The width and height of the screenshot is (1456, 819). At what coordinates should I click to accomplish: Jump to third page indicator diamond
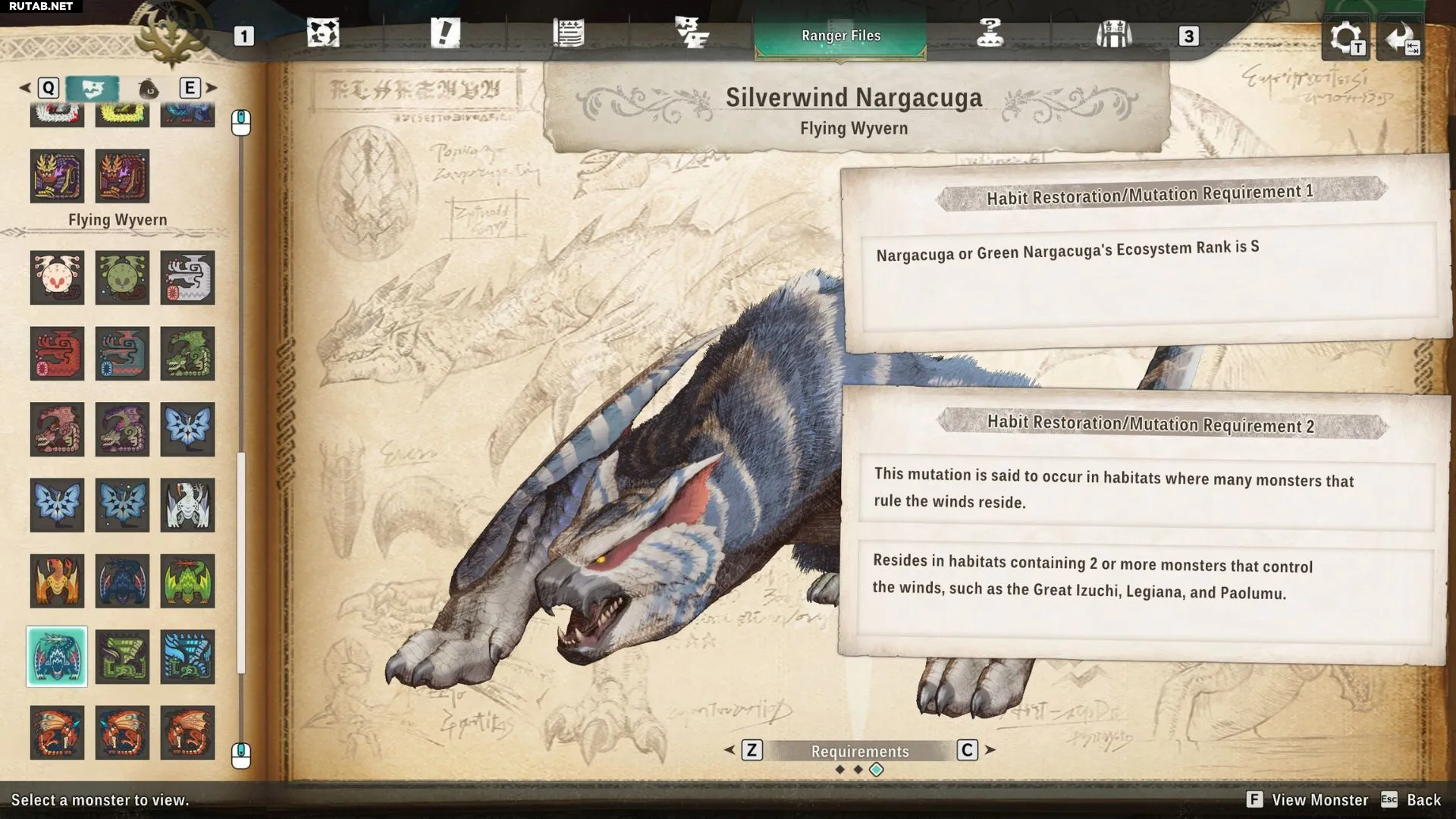click(877, 770)
